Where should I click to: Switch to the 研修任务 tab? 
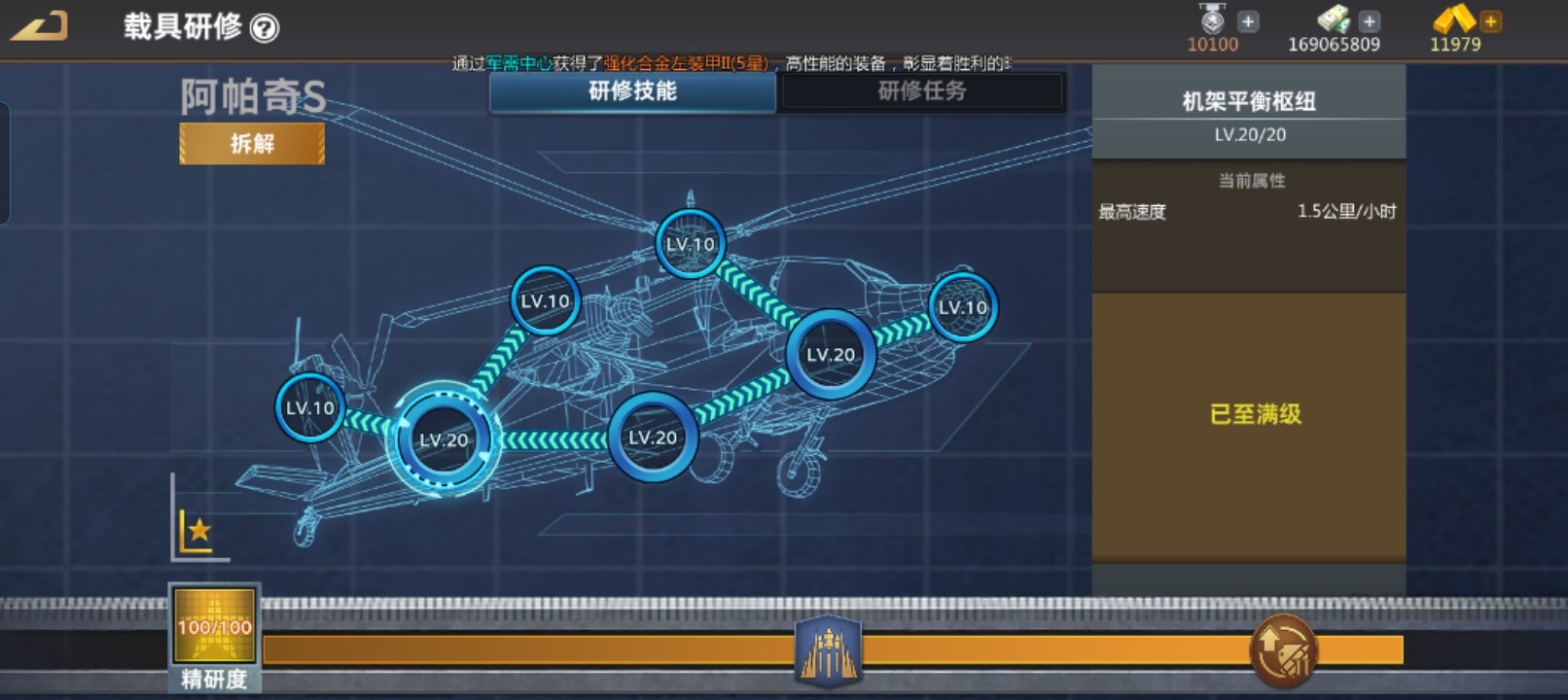[x=922, y=91]
